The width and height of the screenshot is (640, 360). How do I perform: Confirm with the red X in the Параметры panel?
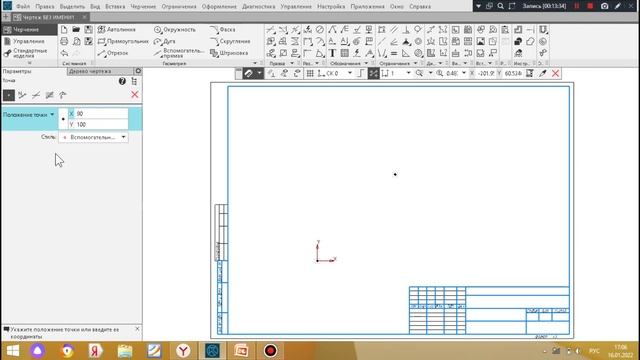pos(135,95)
